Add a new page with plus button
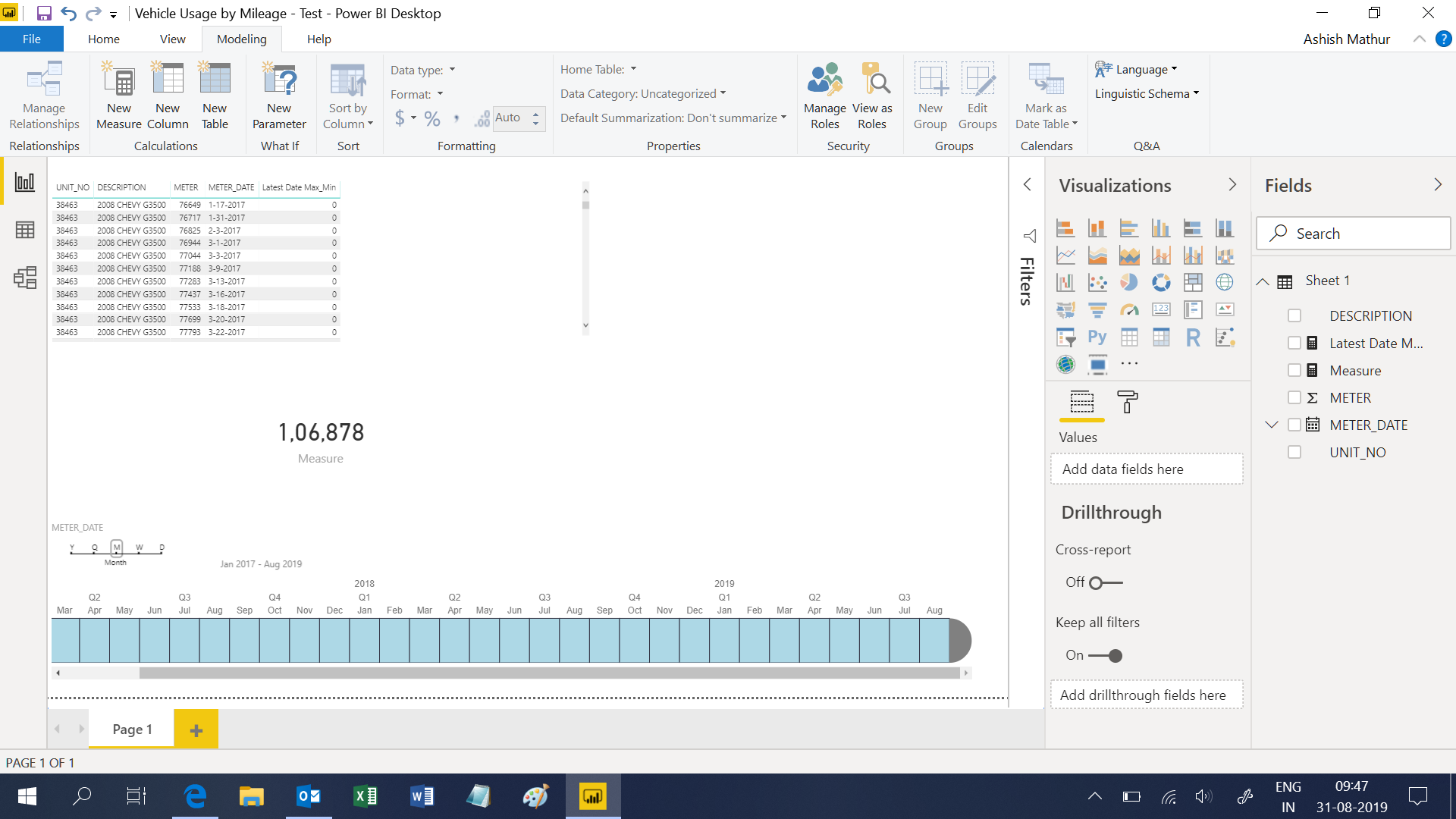Image resolution: width=1456 pixels, height=819 pixels. (x=196, y=730)
